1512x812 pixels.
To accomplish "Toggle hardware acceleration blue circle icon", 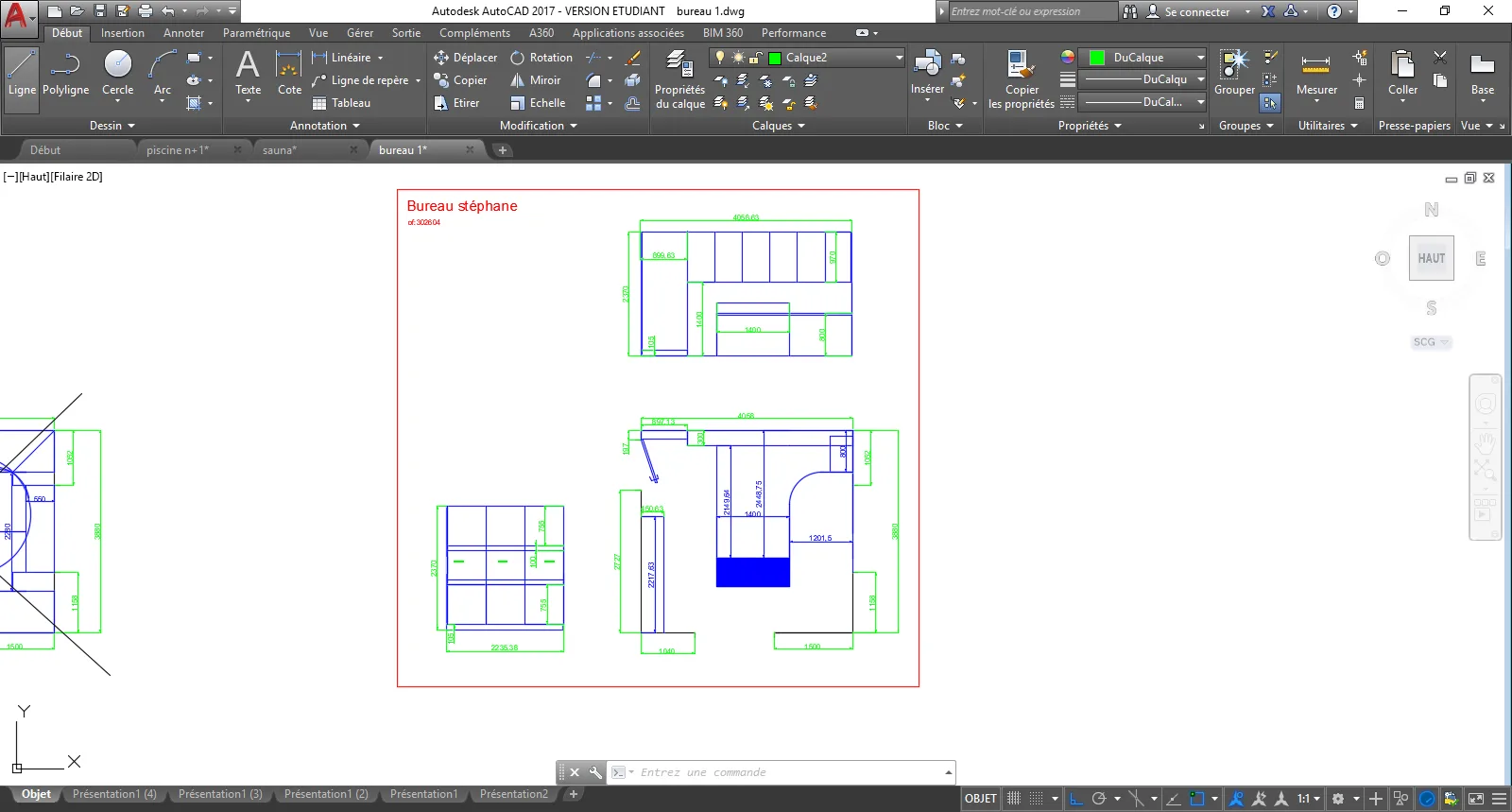I will coord(1427,799).
